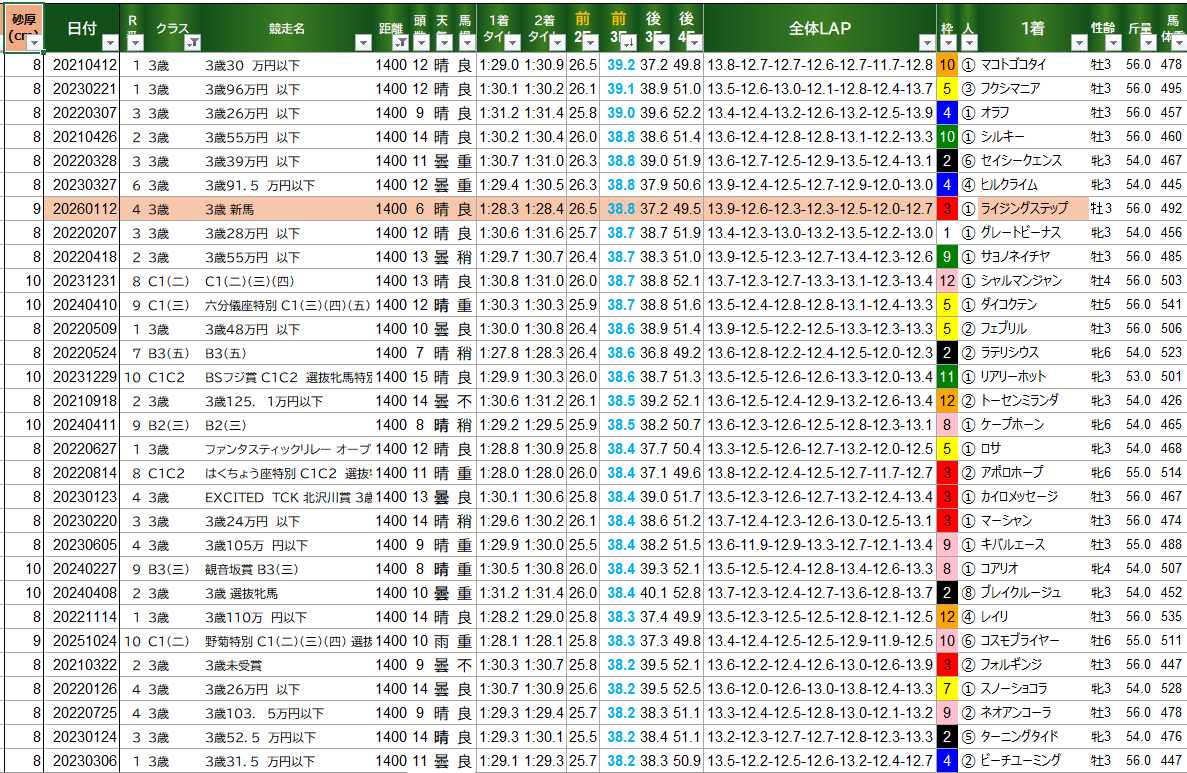Open the 1着タイム column filter dropdown
The height and width of the screenshot is (773, 1187).
(x=512, y=43)
